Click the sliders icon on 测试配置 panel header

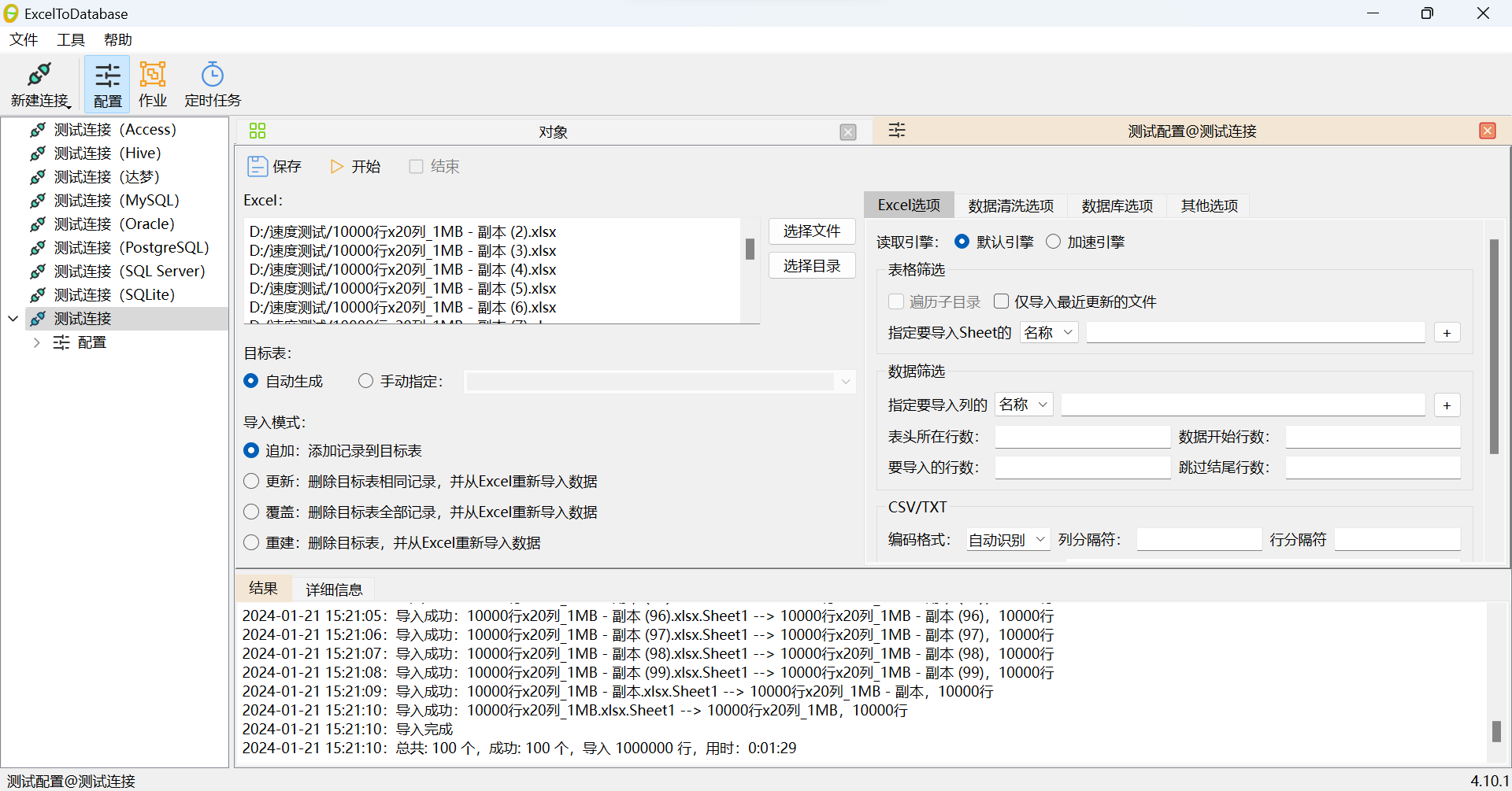(x=897, y=131)
